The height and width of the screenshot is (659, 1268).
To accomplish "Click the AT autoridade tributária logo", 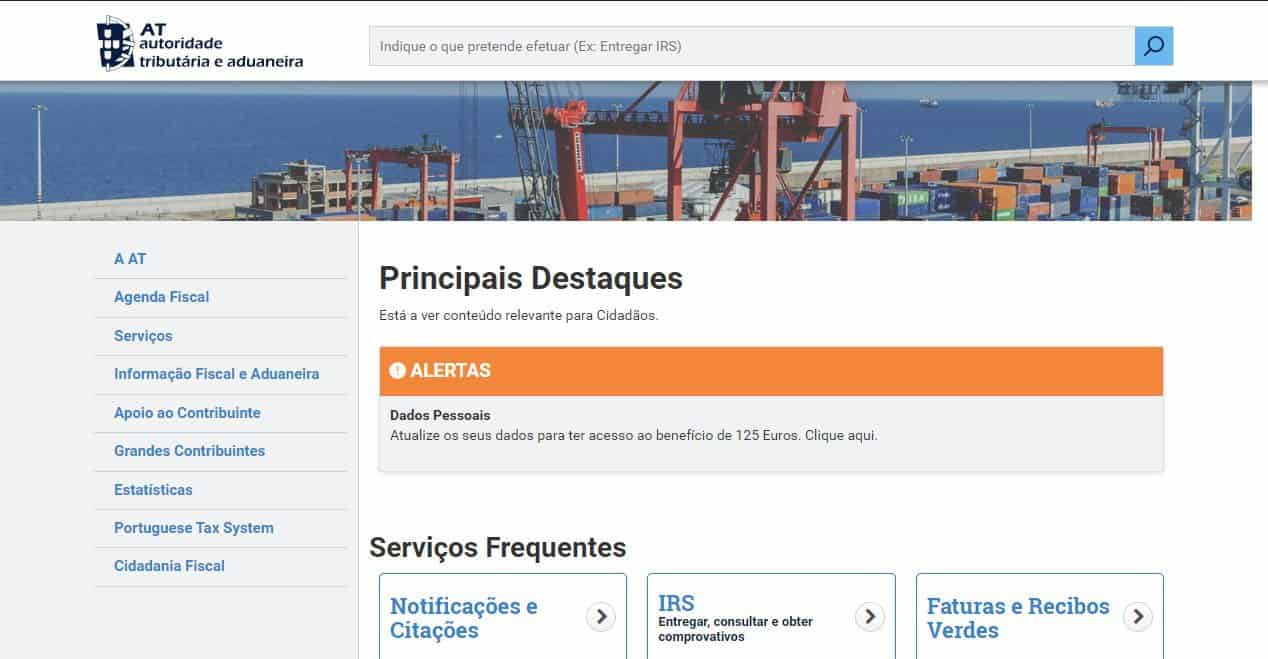I will 200,44.
